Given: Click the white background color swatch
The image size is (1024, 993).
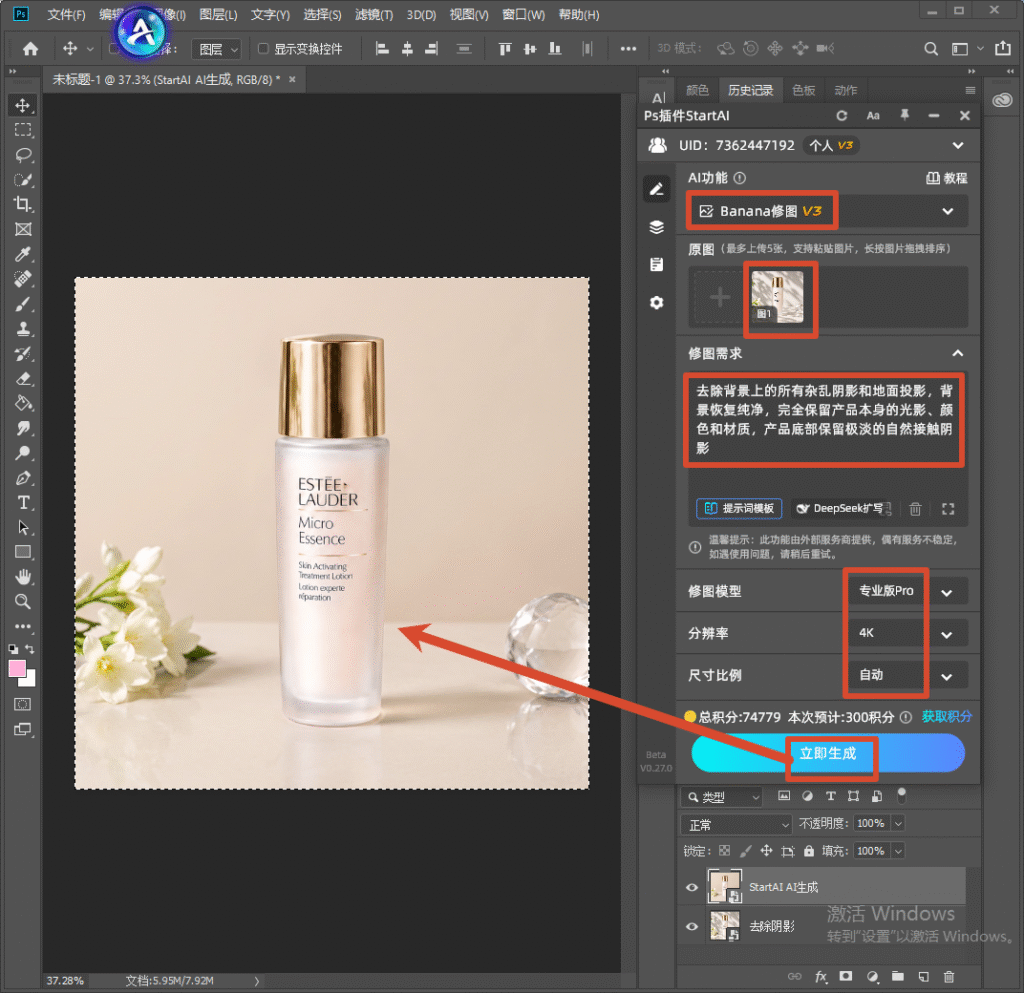Looking at the screenshot, I should click(30, 680).
